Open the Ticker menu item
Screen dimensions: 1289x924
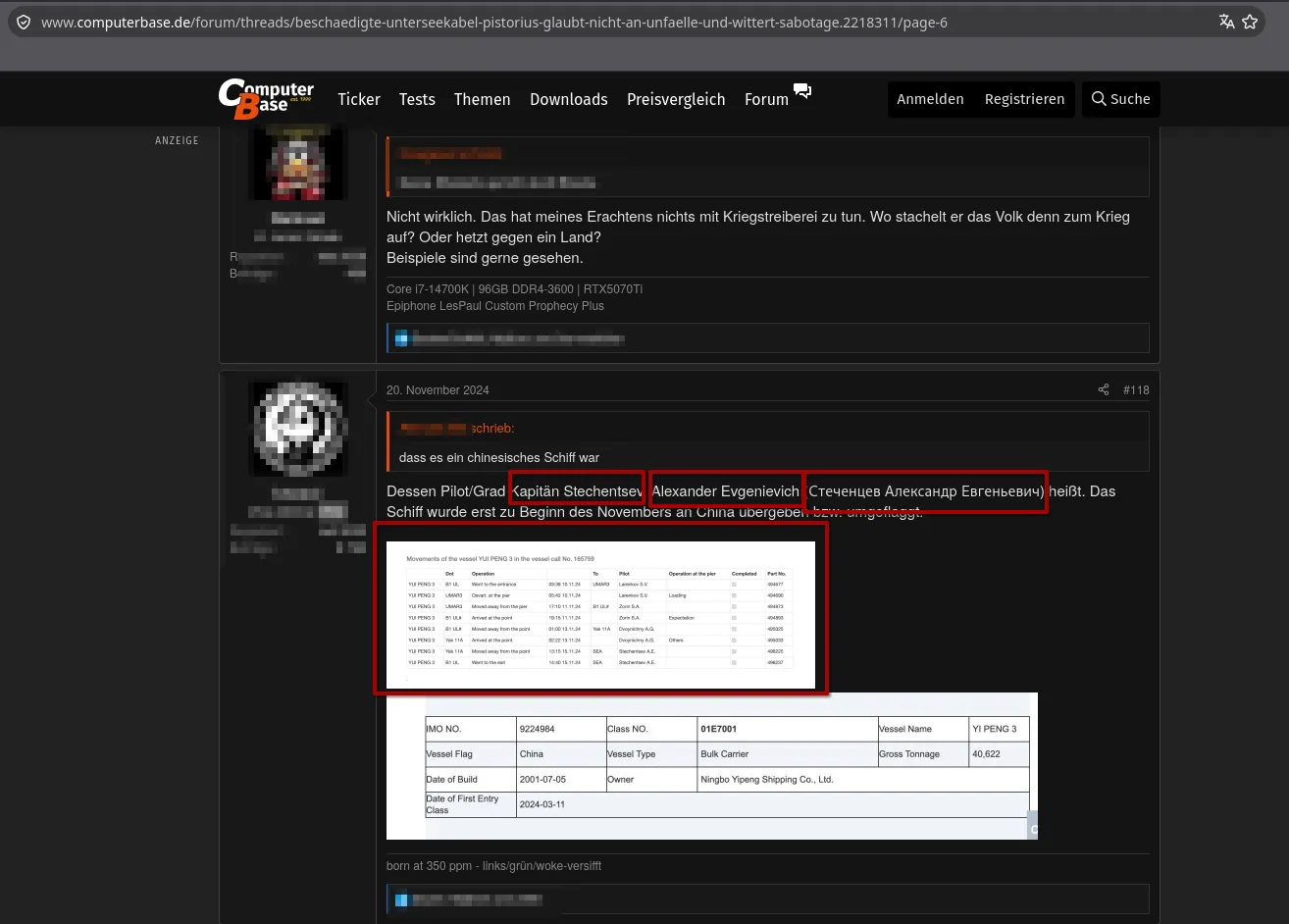[359, 99]
